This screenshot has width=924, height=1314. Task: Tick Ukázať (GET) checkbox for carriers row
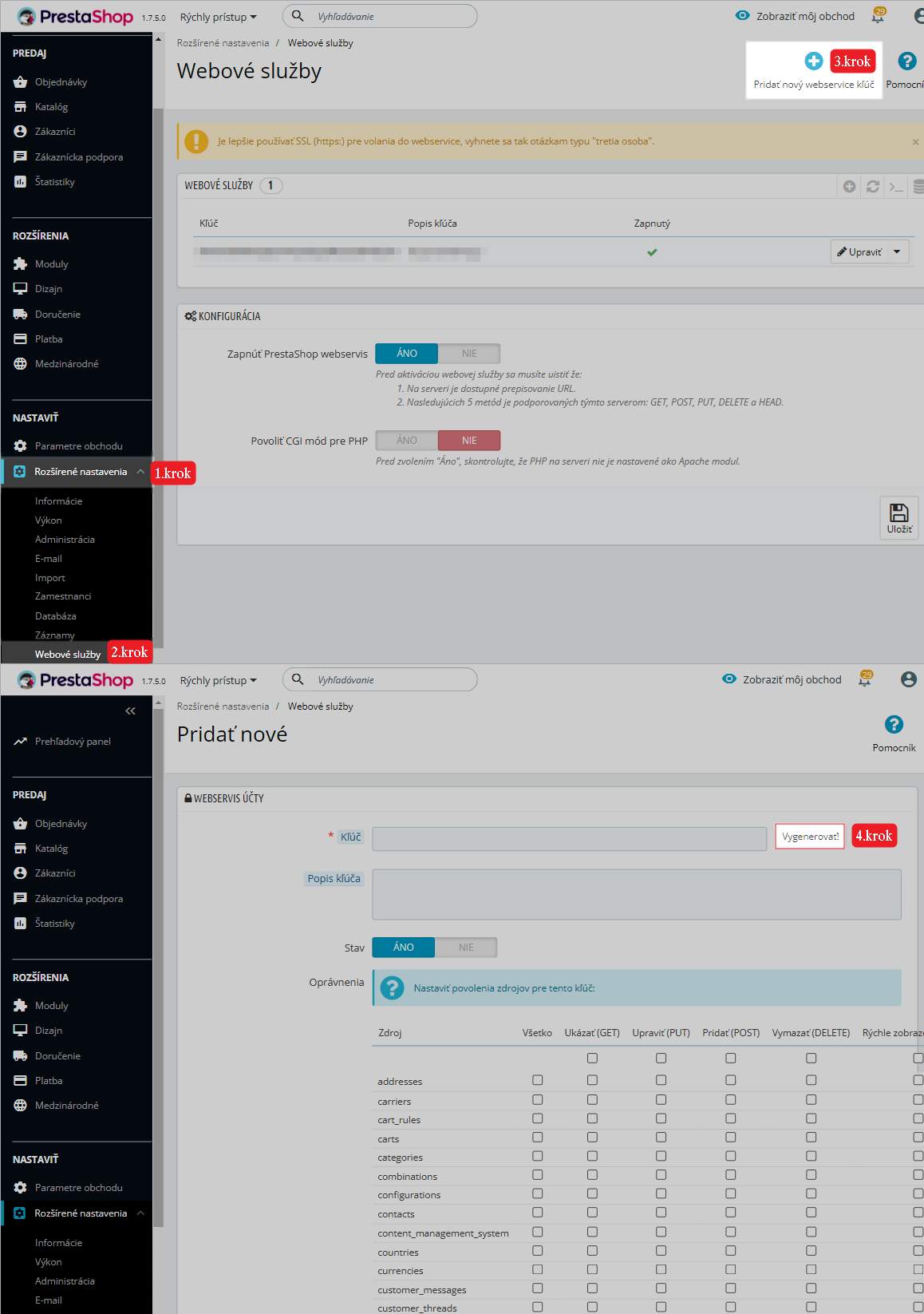[x=592, y=1100]
